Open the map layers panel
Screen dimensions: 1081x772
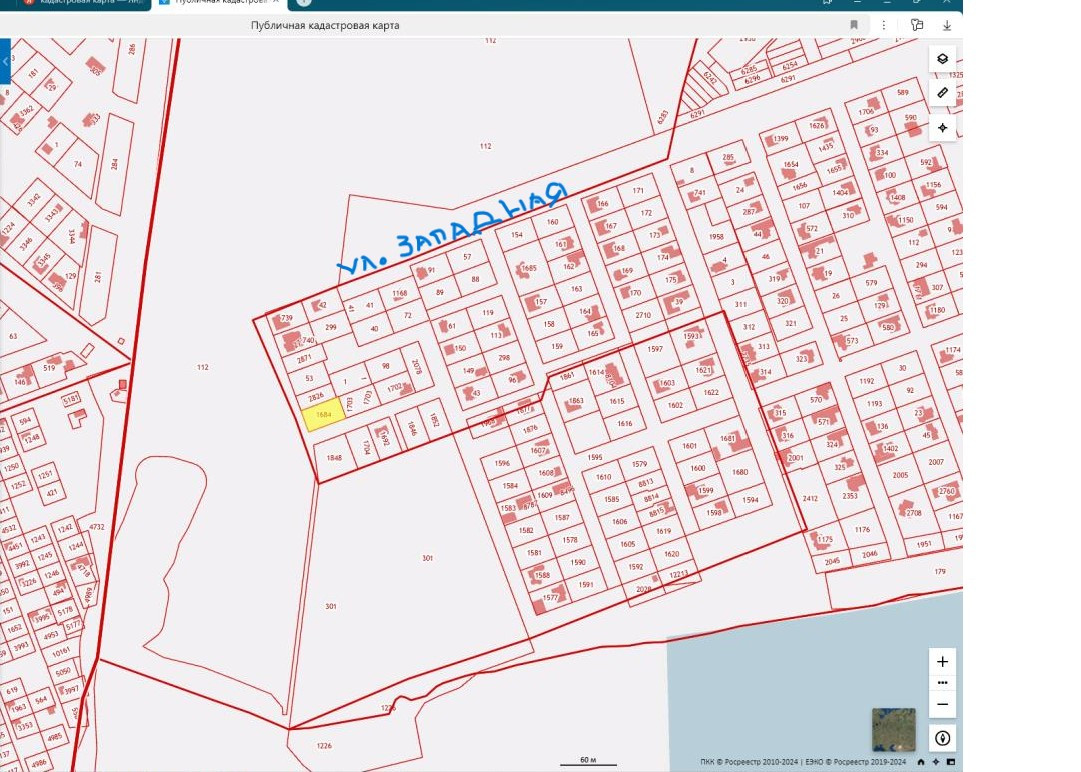point(942,59)
